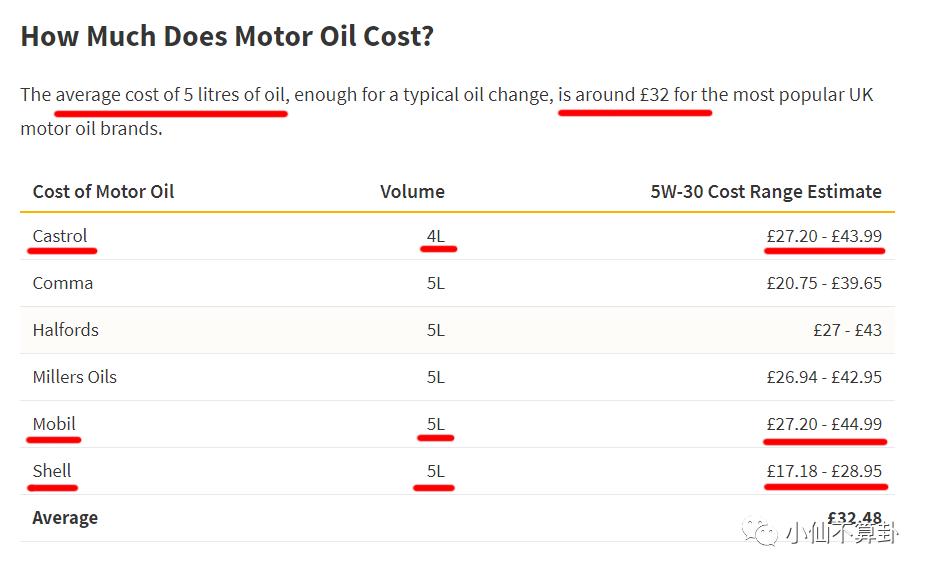
Task: Select the Comma brand row
Action: (x=63, y=283)
